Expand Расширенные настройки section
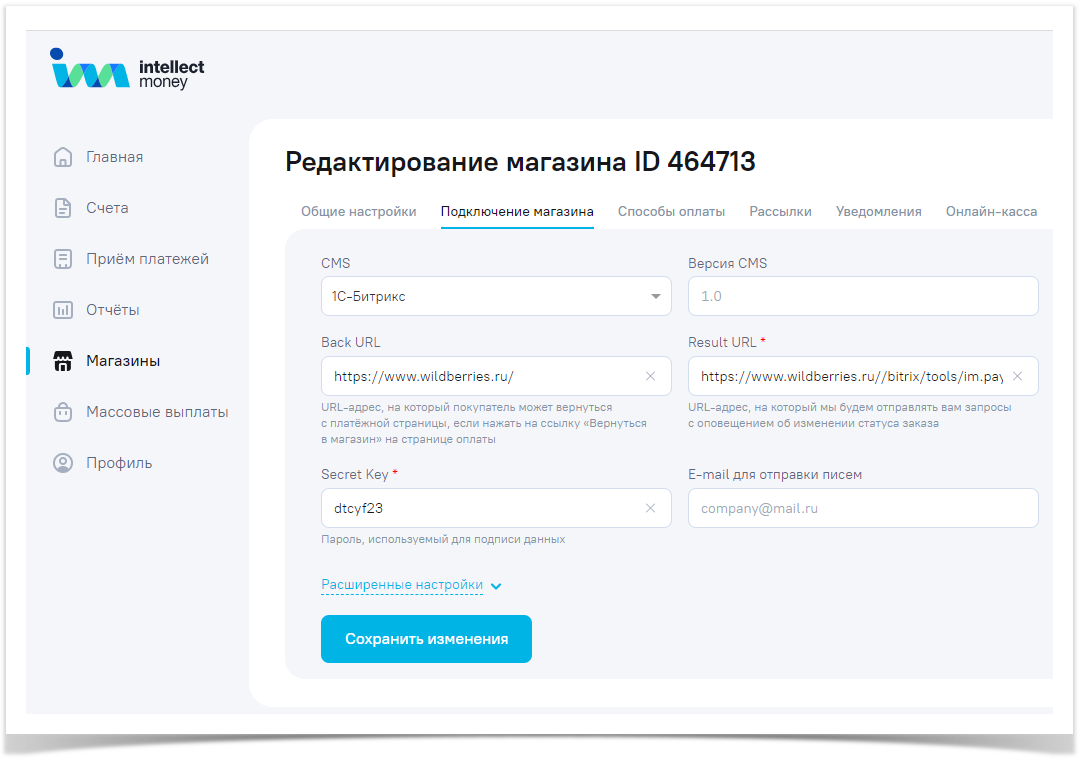1087x763 pixels. coord(411,585)
